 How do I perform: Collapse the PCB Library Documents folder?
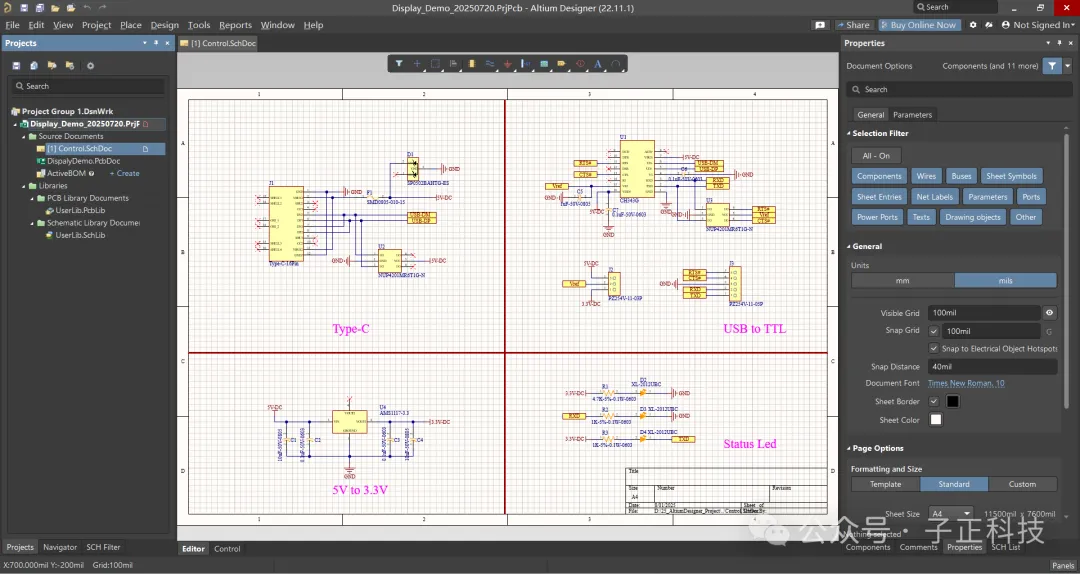pyautogui.click(x=32, y=198)
